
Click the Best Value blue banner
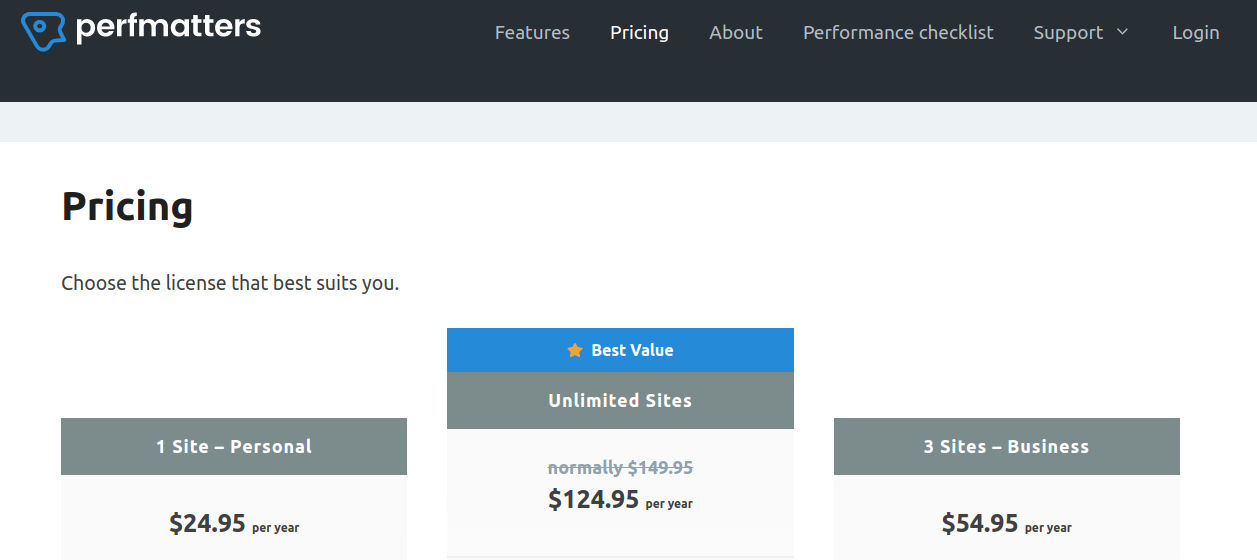tap(620, 350)
